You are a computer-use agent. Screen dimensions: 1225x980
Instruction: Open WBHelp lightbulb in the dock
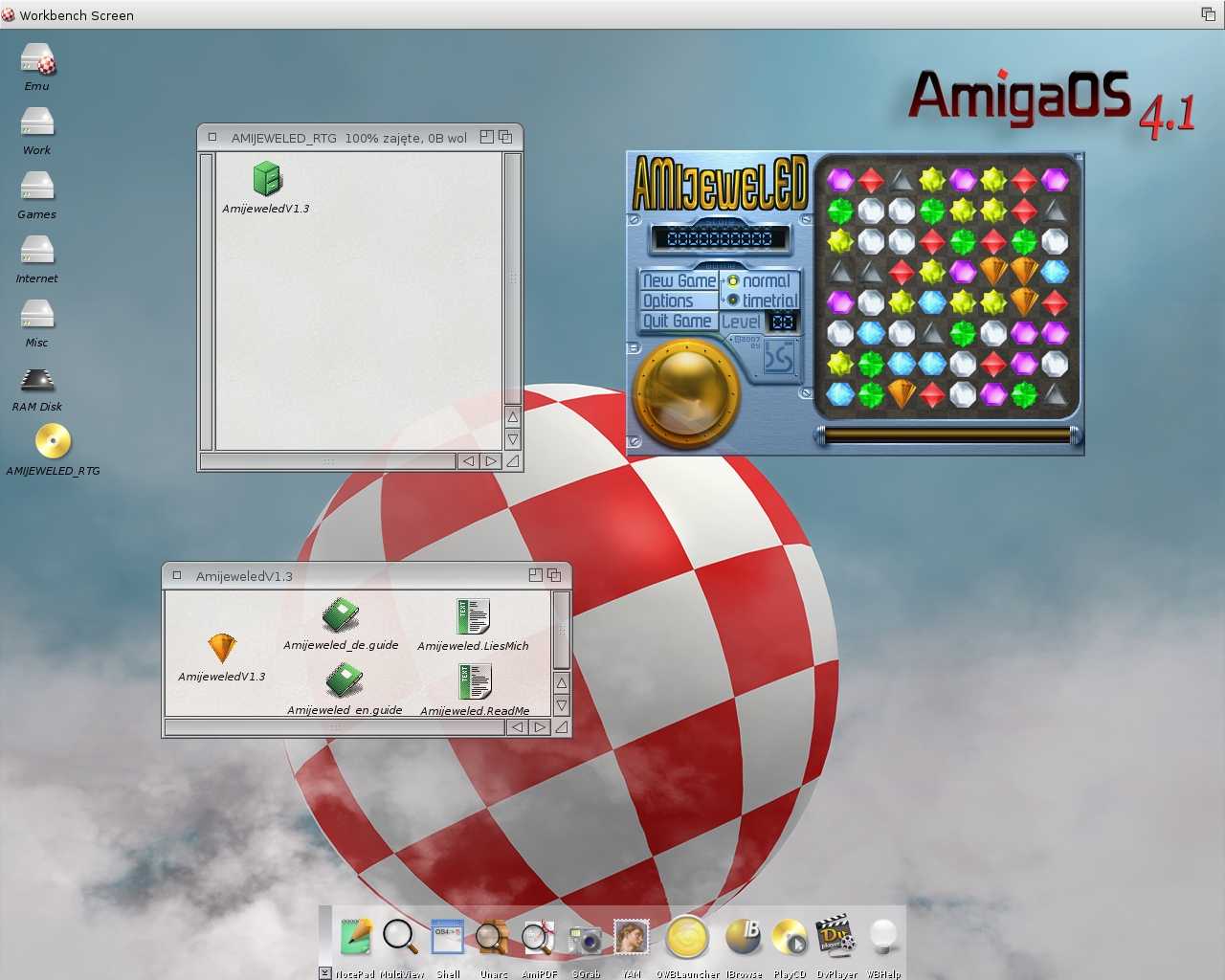click(882, 937)
